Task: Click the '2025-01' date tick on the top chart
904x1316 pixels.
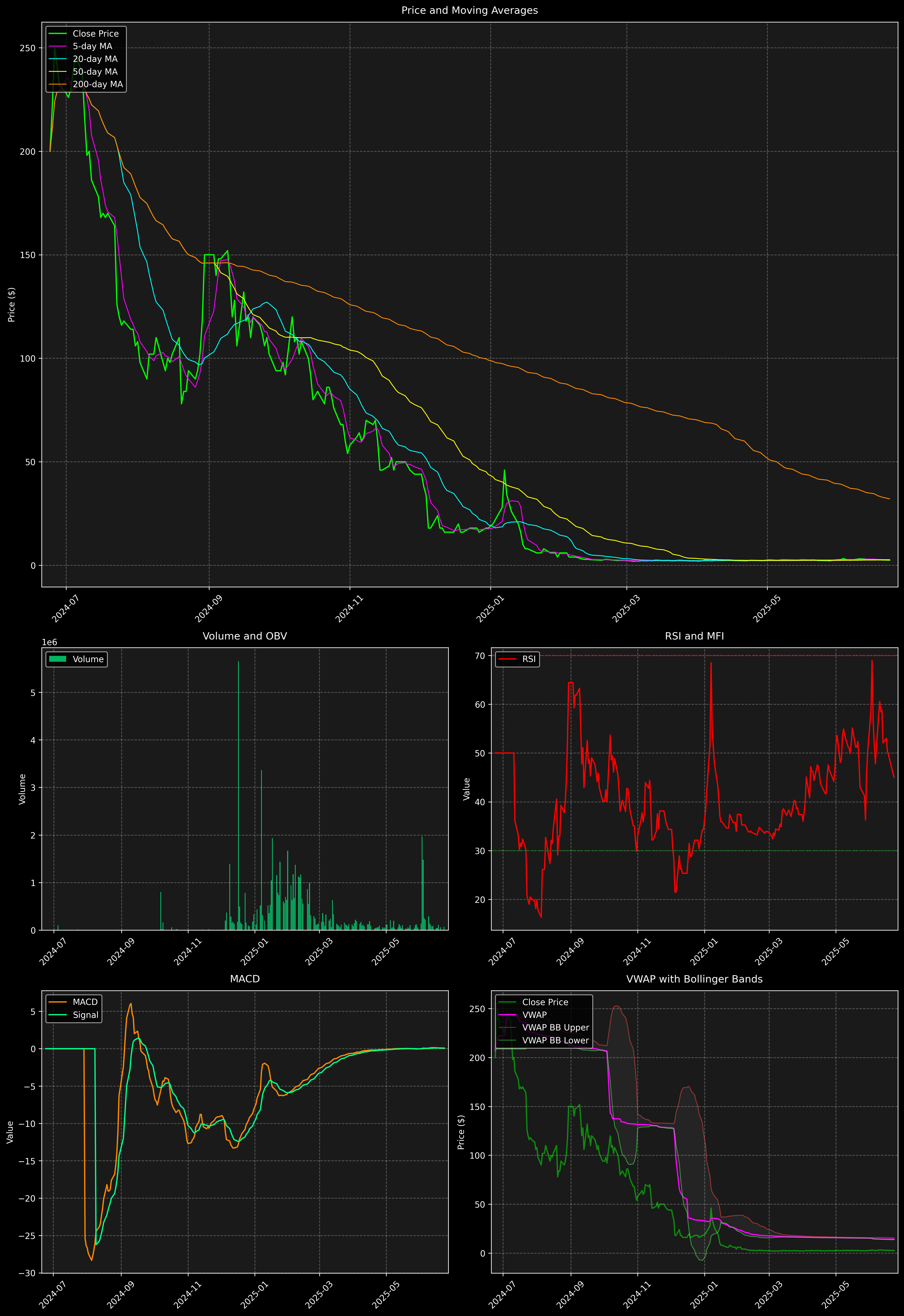Action: [x=490, y=609]
